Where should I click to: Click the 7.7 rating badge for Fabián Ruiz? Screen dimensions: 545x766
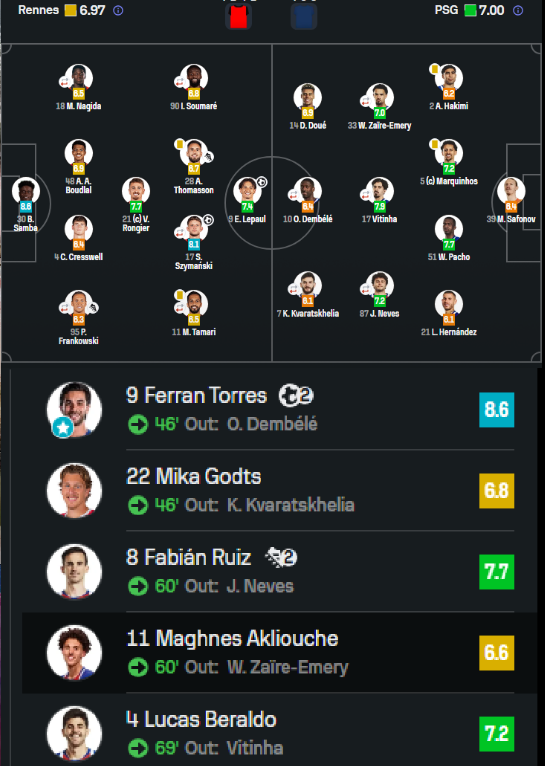coord(497,572)
